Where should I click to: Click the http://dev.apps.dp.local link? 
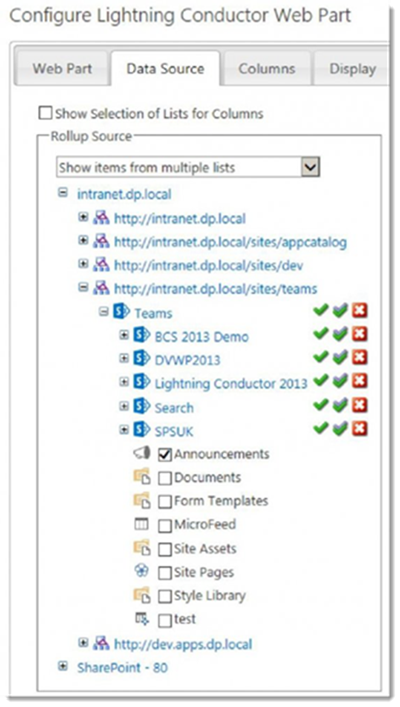click(183, 644)
